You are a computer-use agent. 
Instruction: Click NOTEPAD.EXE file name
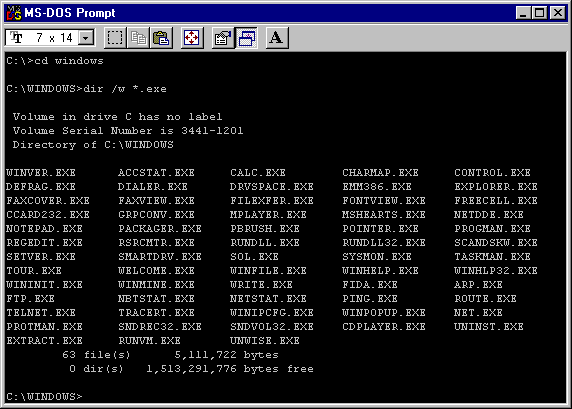tap(45, 229)
